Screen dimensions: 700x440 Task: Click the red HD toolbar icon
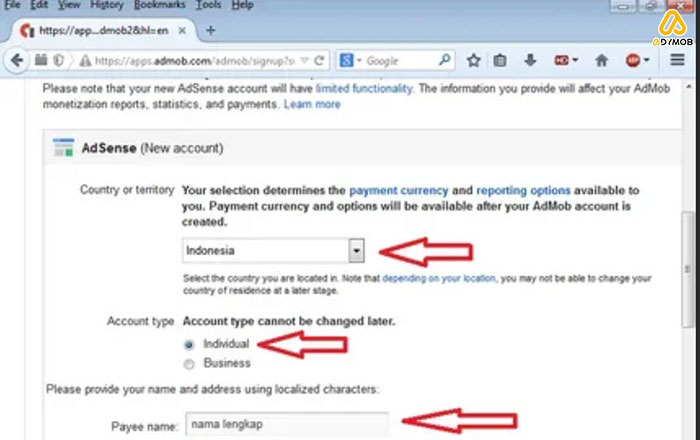pos(561,60)
